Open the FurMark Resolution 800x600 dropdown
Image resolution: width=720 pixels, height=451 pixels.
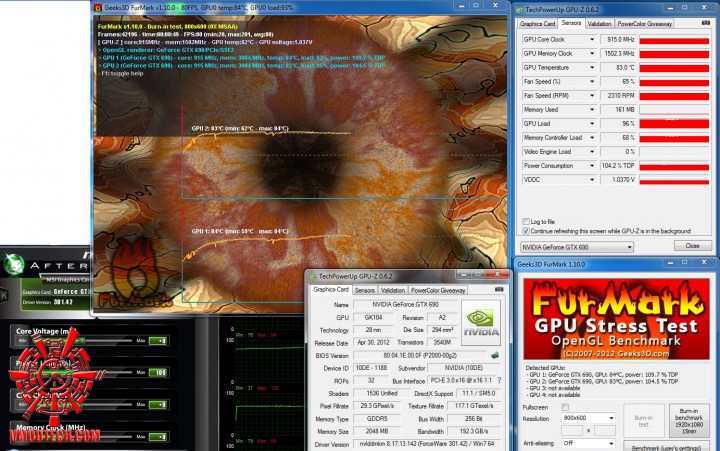pyautogui.click(x=588, y=418)
